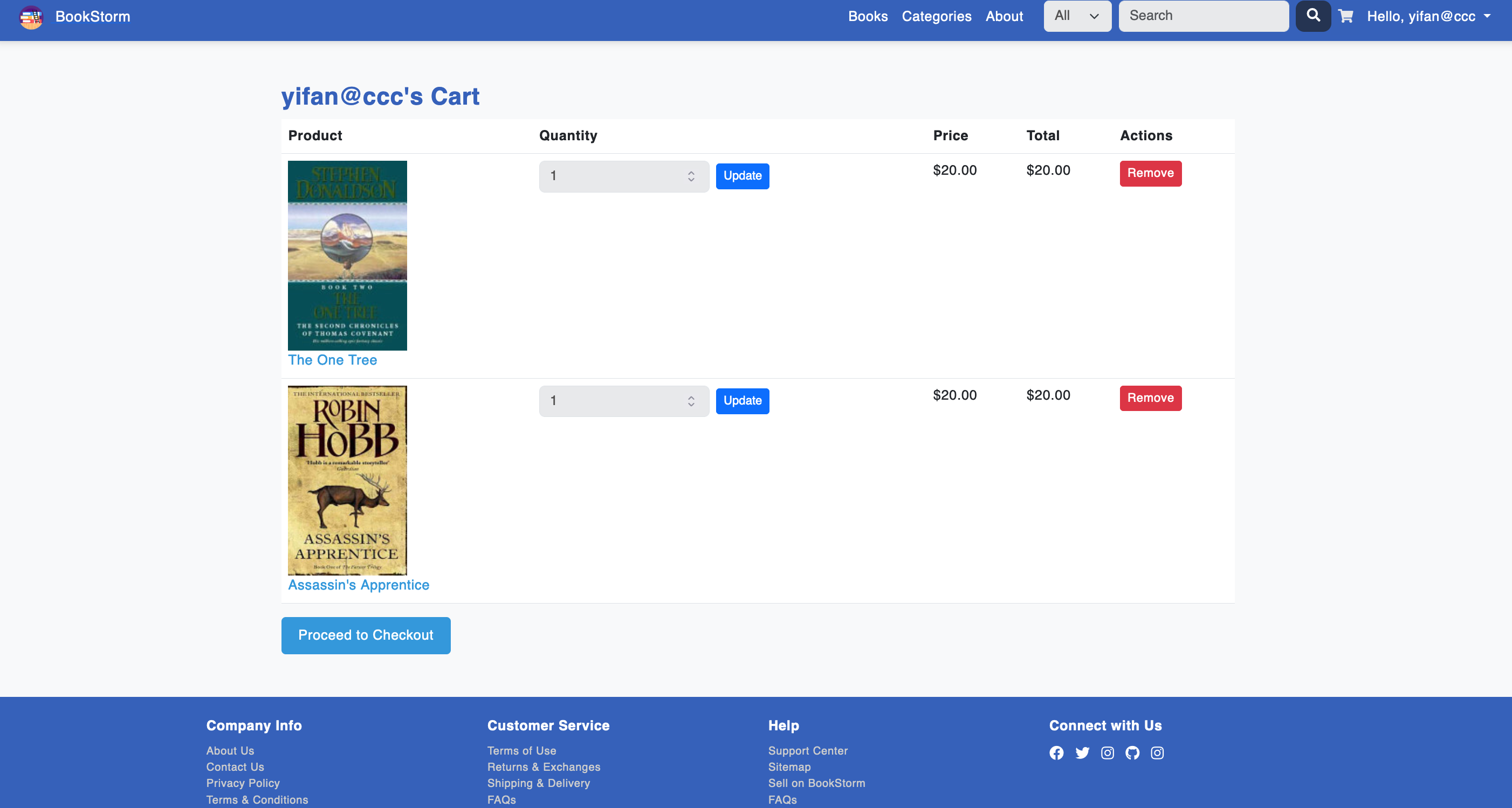Open Returns & Exchanges footer link
Screen dimensions: 1512x808
pyautogui.click(x=544, y=767)
